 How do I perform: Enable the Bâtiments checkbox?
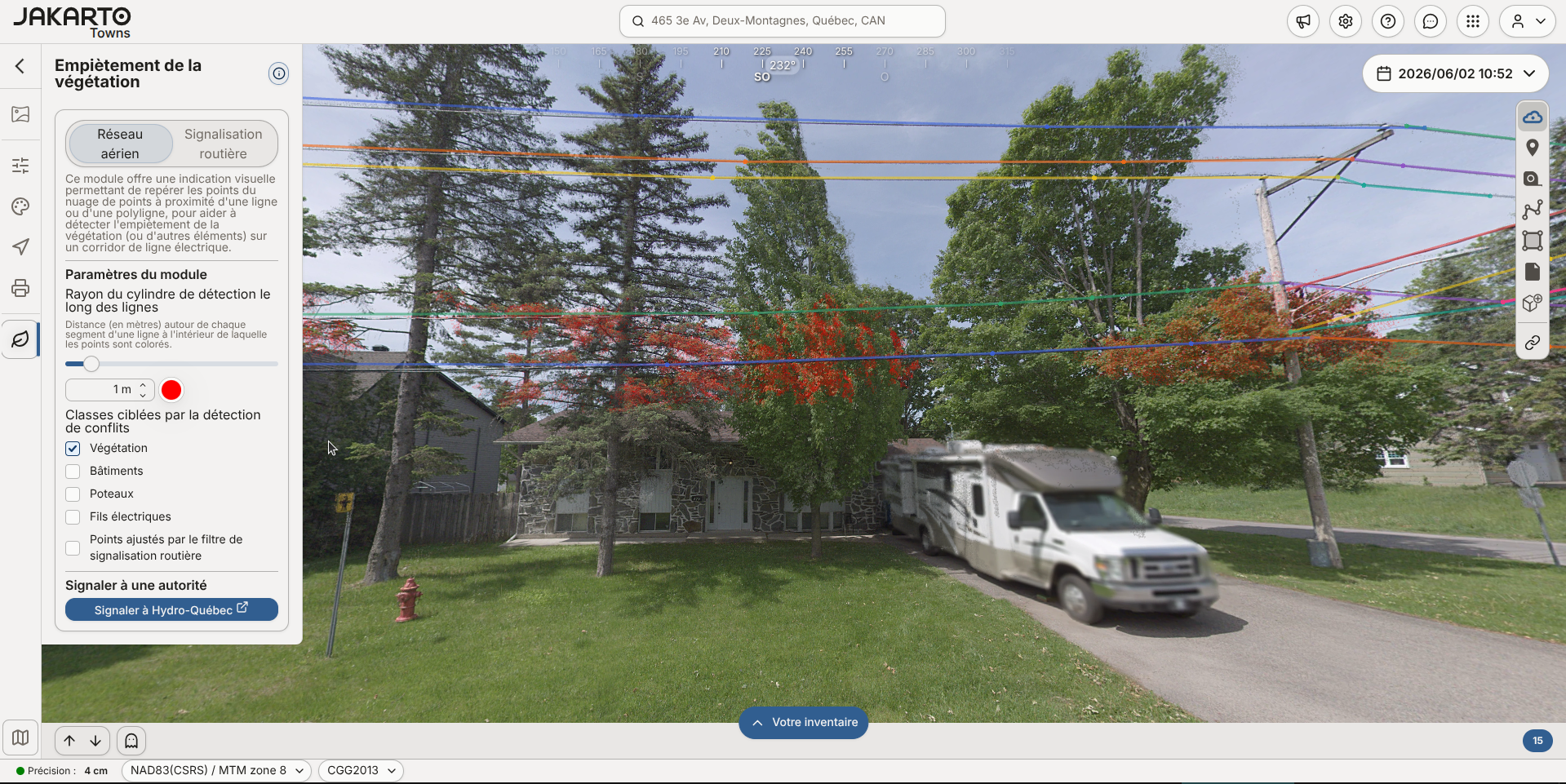73,472
